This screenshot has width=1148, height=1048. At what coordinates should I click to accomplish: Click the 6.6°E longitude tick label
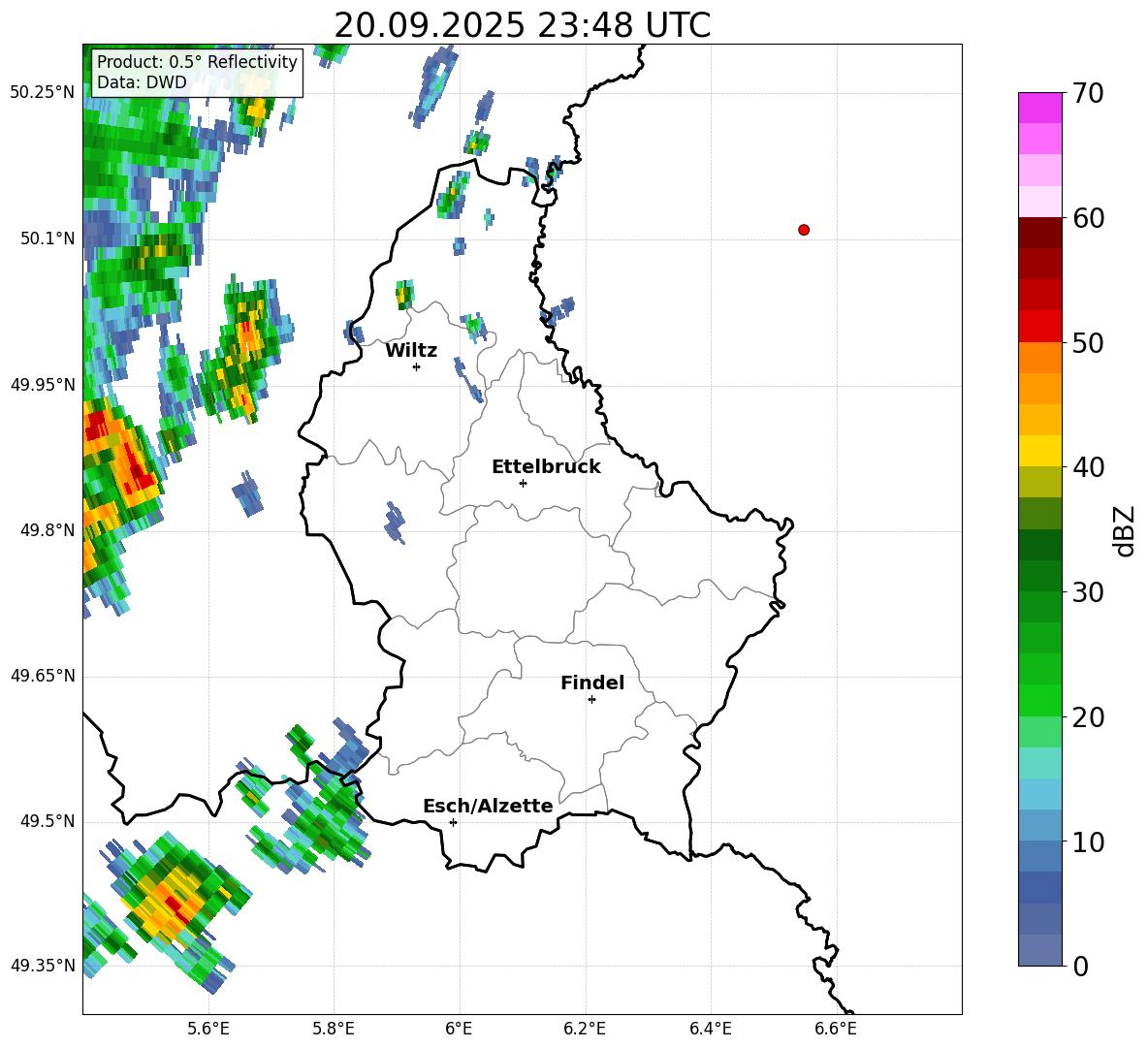[836, 1029]
